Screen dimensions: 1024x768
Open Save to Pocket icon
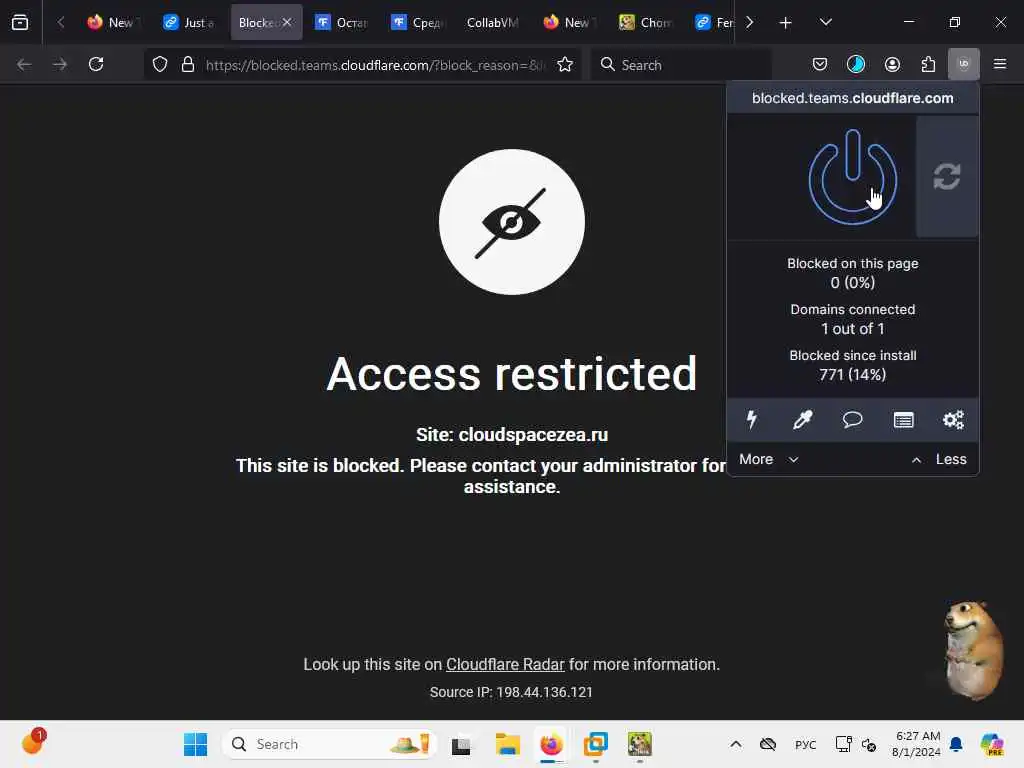click(820, 64)
